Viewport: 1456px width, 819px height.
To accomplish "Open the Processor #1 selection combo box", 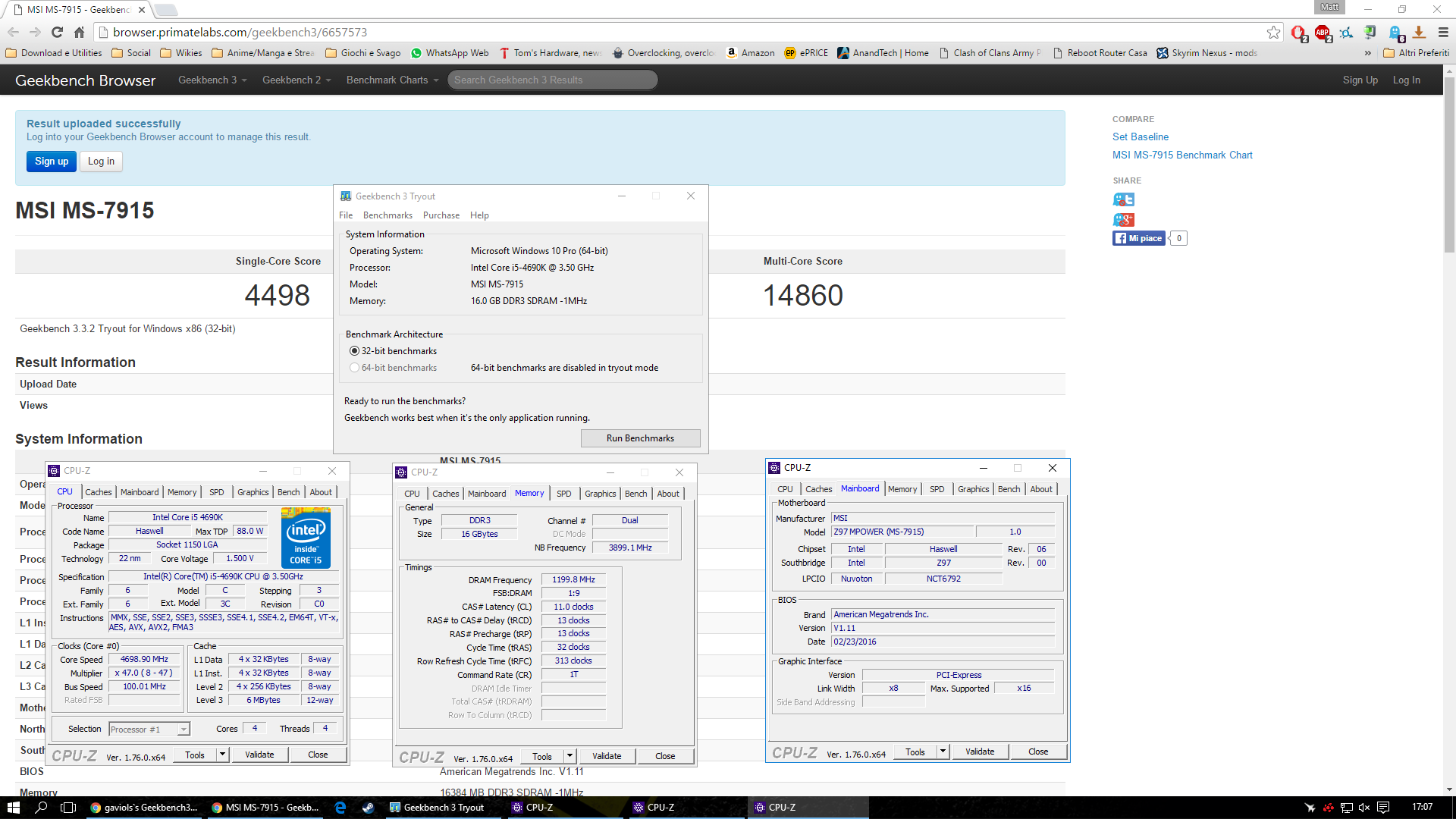I will tap(149, 730).
